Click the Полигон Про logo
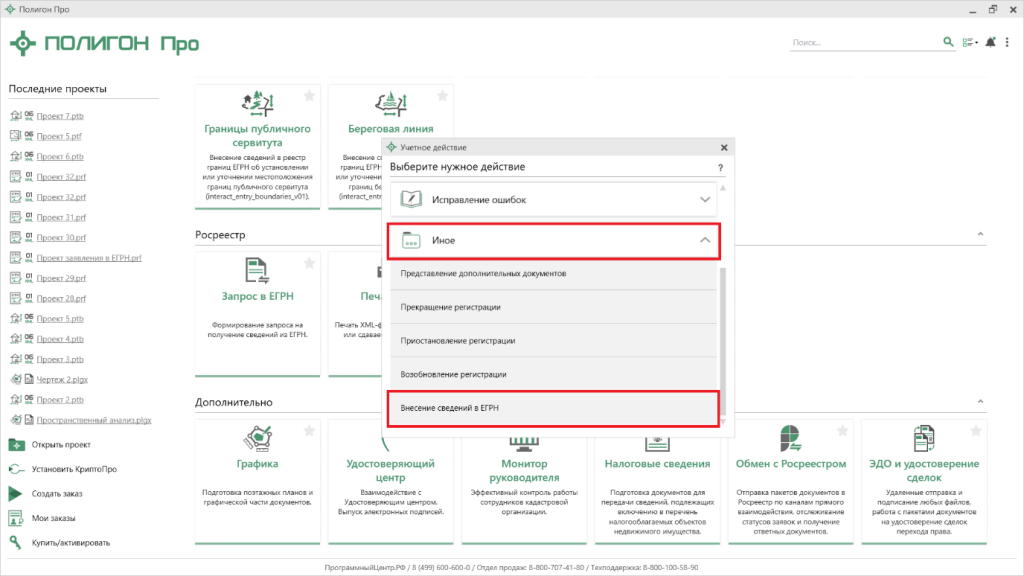Image resolution: width=1024 pixels, height=576 pixels. [104, 44]
